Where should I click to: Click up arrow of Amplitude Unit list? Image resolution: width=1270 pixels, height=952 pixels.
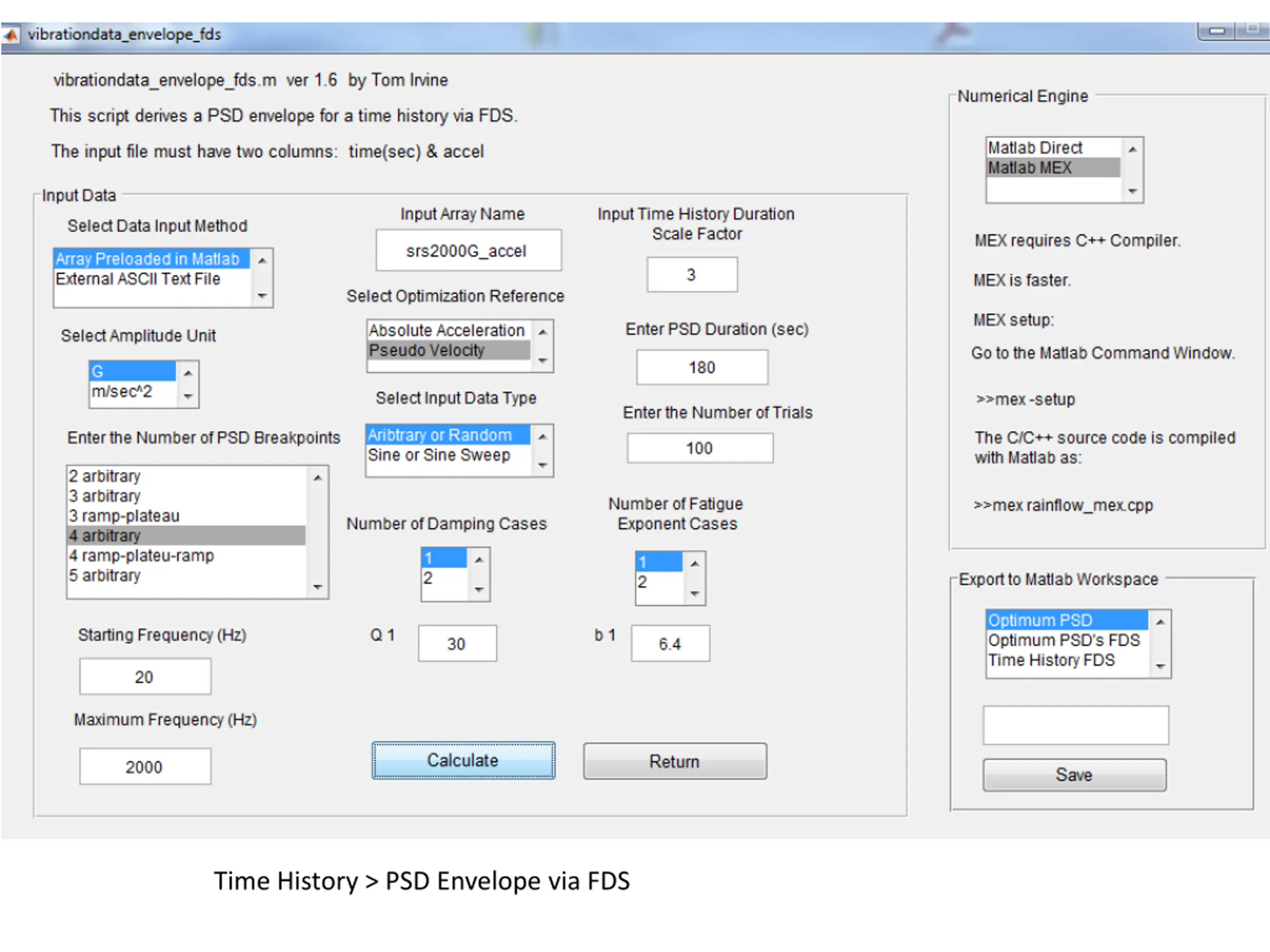188,373
